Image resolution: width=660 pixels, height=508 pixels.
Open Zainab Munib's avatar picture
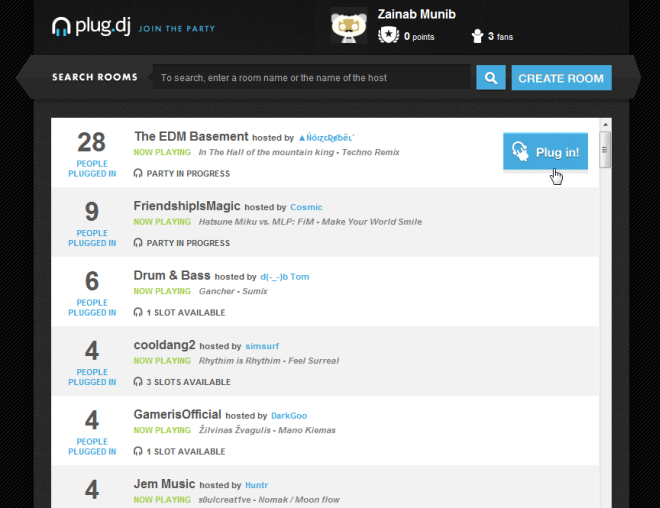(349, 25)
